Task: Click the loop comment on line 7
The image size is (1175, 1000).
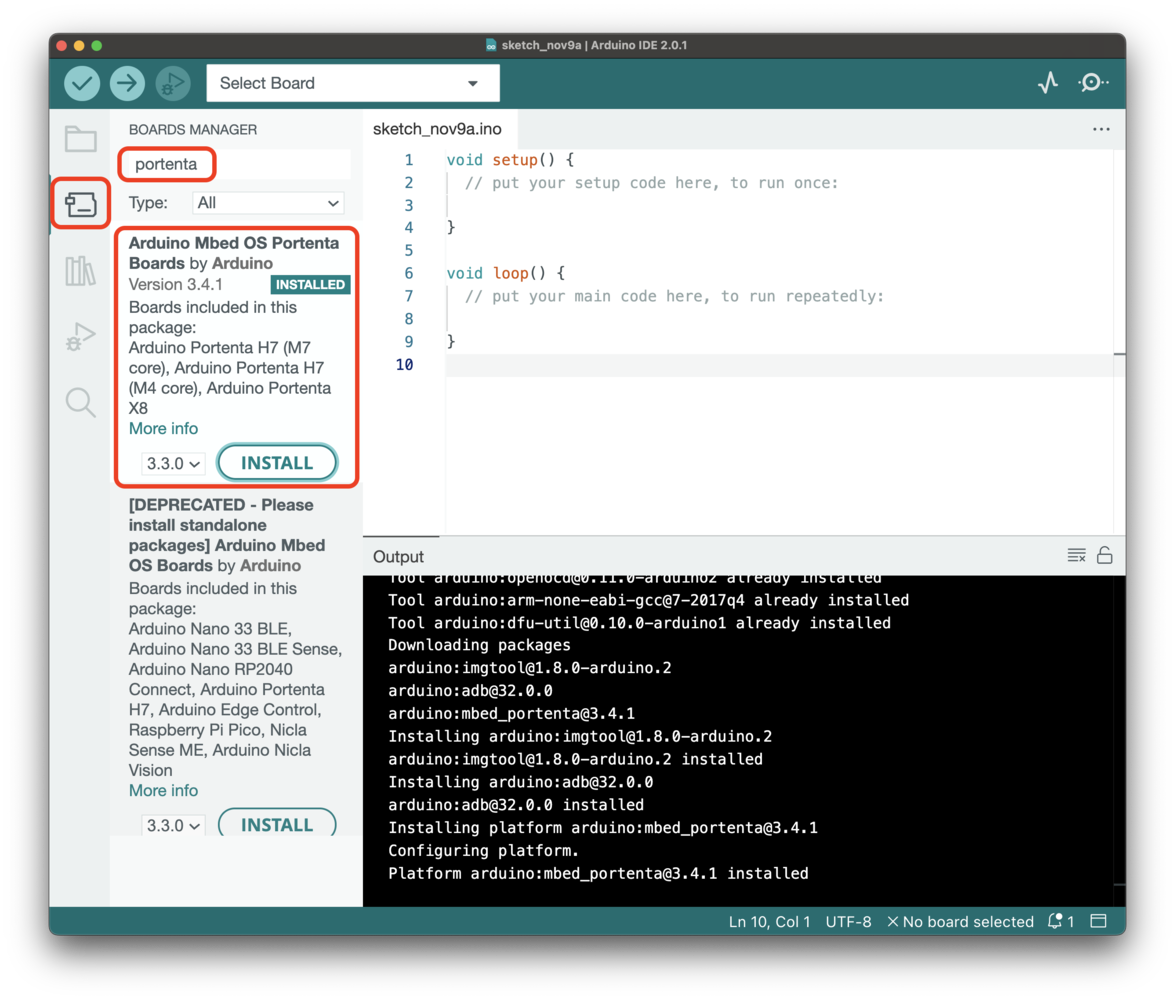Action: pos(674,296)
